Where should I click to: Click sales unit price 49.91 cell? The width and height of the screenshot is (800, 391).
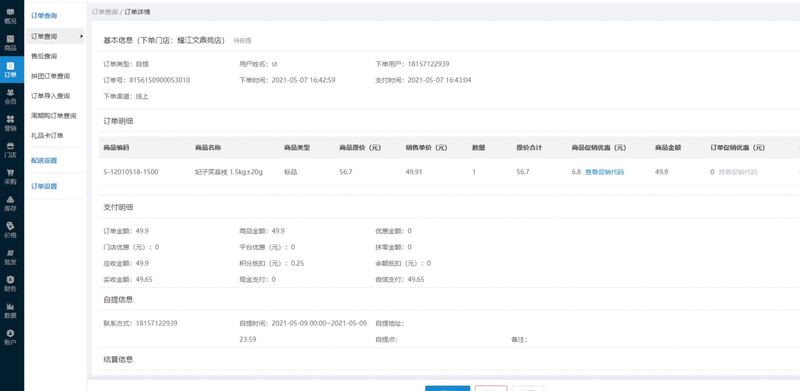click(x=414, y=172)
